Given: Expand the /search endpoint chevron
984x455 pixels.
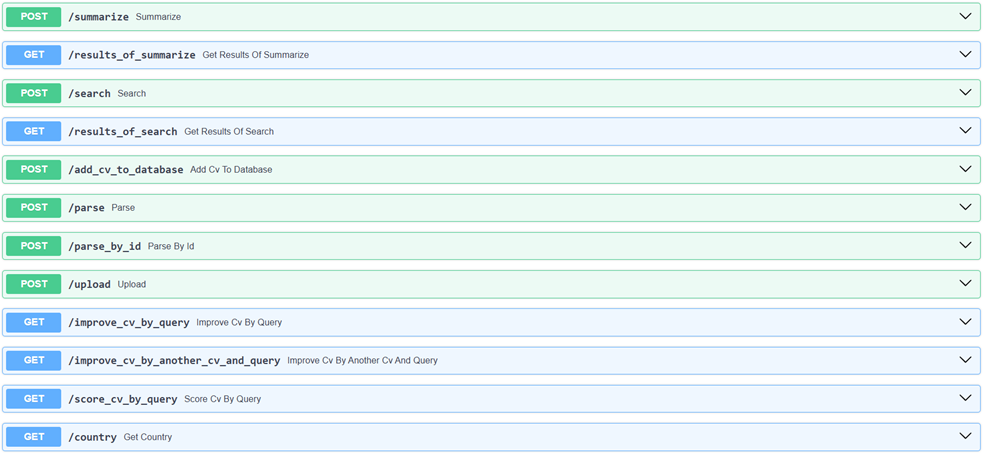Looking at the screenshot, I should [965, 93].
